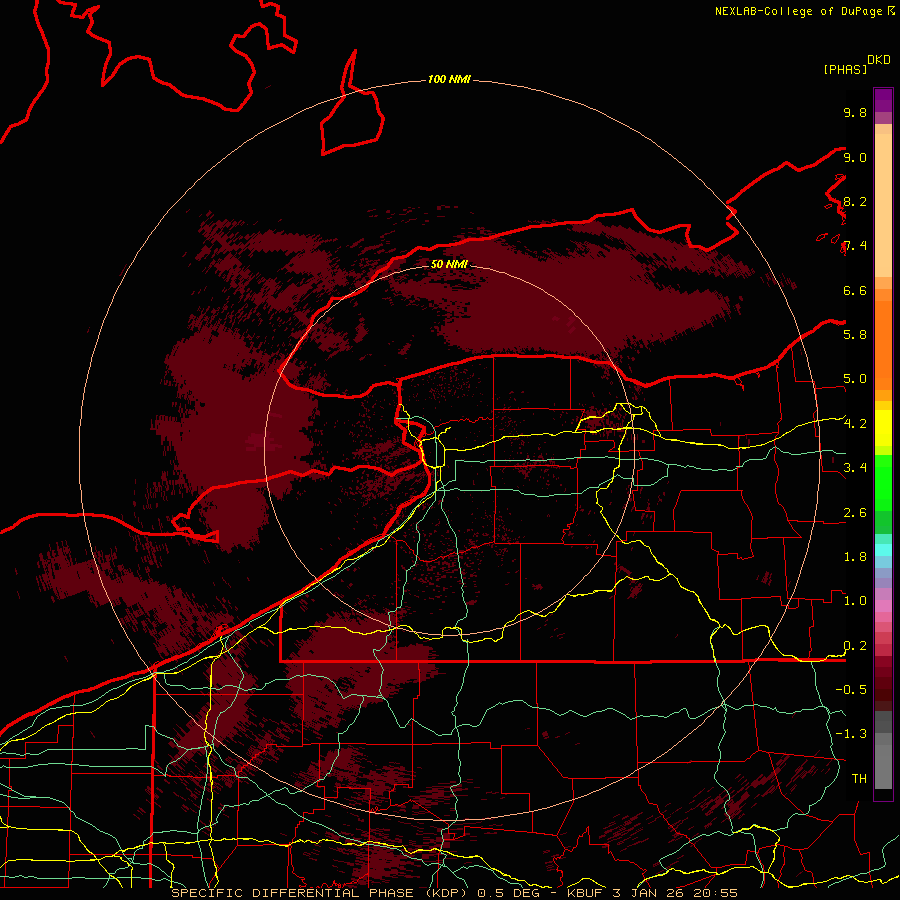900x900 pixels.
Task: Click the 2.6 value on the scale
Action: (x=855, y=513)
